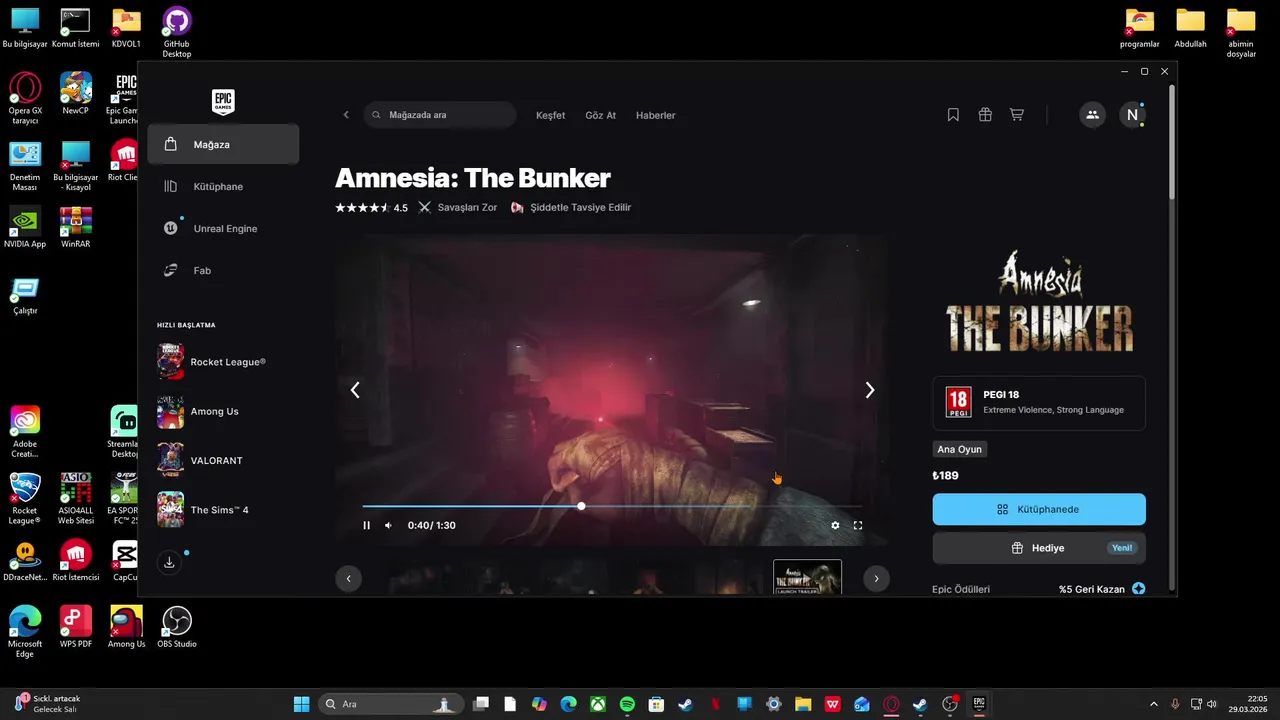Open the gift box icon in header
The image size is (1280, 720).
click(x=985, y=115)
